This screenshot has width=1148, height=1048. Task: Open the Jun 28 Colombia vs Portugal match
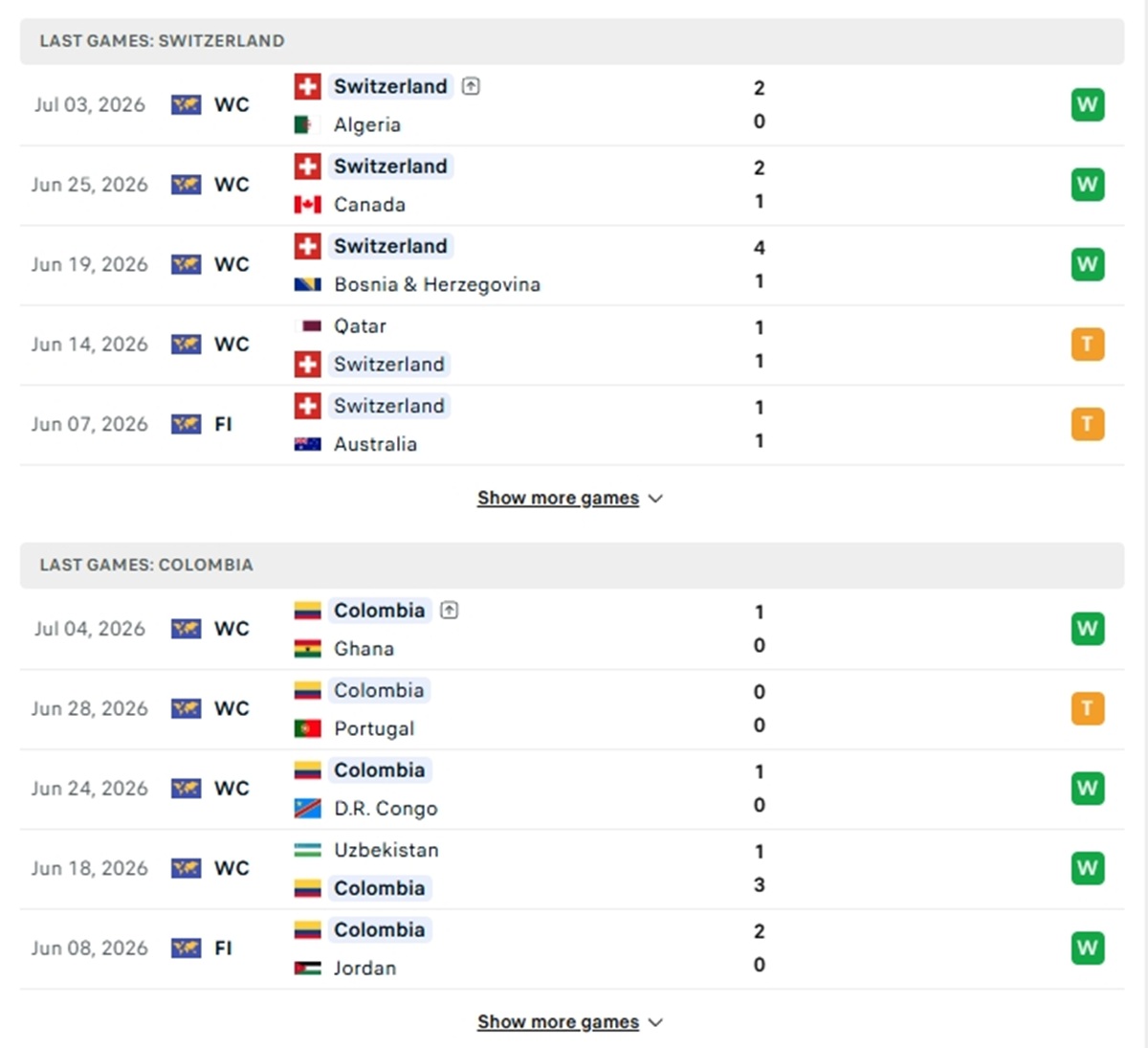tap(572, 709)
